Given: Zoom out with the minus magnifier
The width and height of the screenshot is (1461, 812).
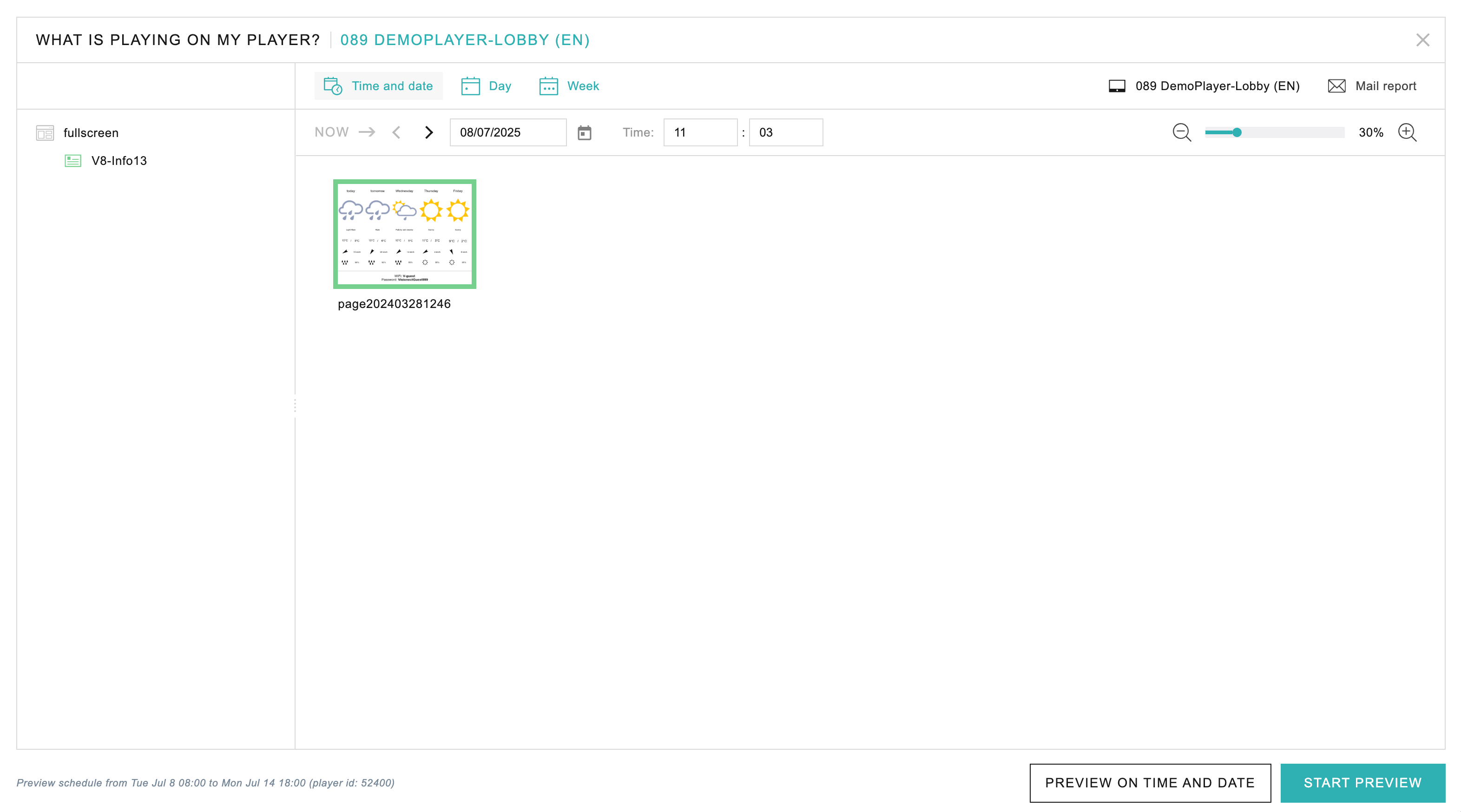Looking at the screenshot, I should (1182, 132).
